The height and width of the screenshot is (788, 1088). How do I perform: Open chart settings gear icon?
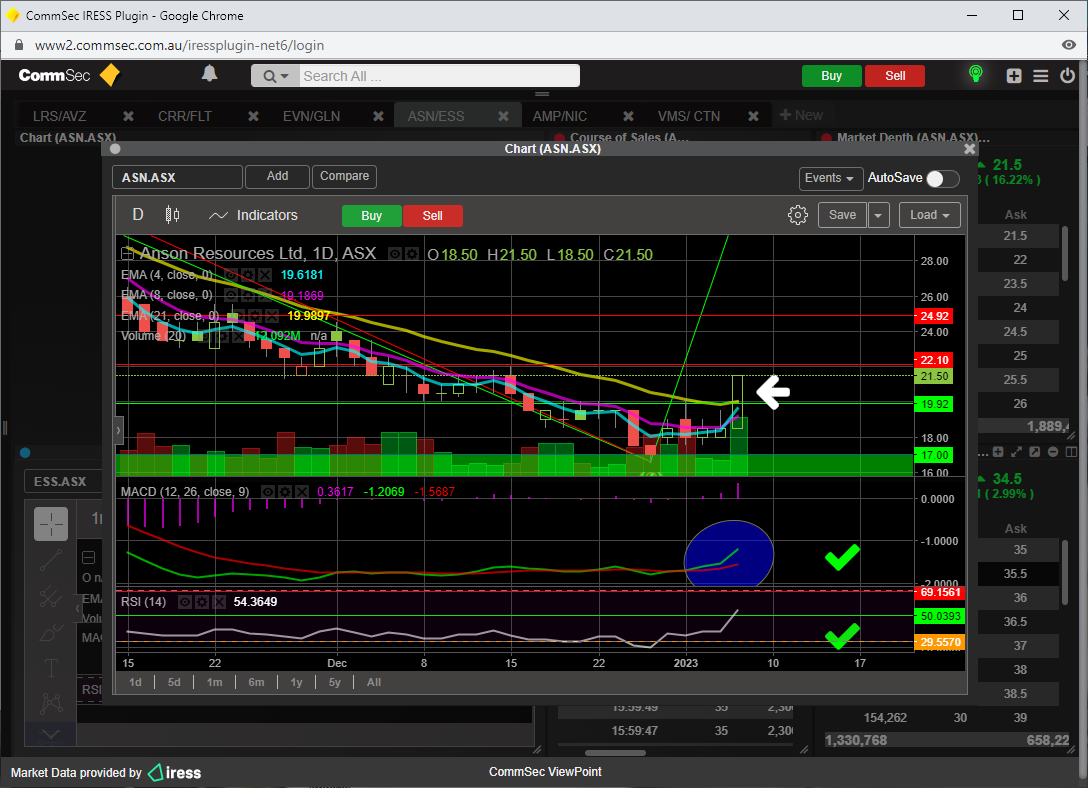798,215
